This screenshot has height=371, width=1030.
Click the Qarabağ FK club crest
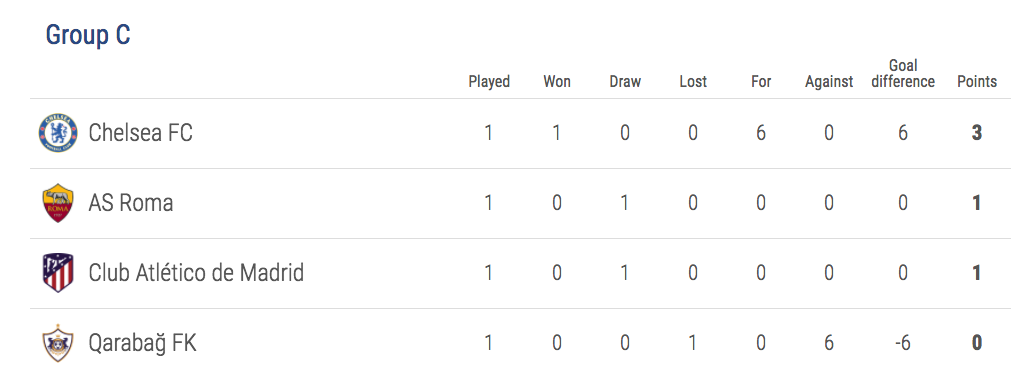click(58, 342)
